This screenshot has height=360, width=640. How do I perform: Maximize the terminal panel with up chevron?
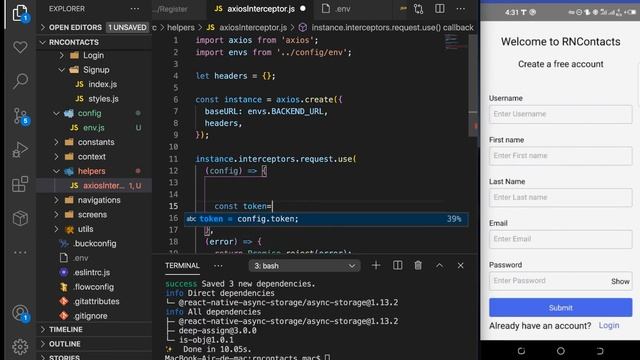coord(439,266)
